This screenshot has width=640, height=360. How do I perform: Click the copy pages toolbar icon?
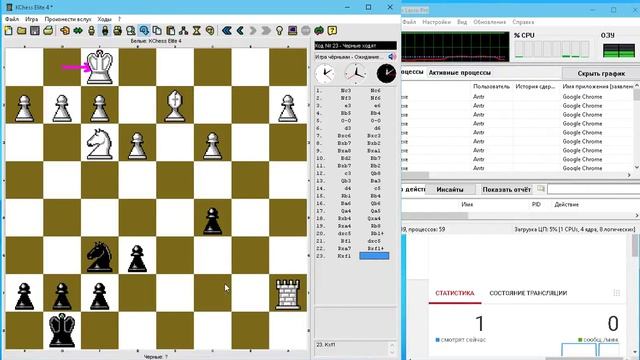(157, 31)
